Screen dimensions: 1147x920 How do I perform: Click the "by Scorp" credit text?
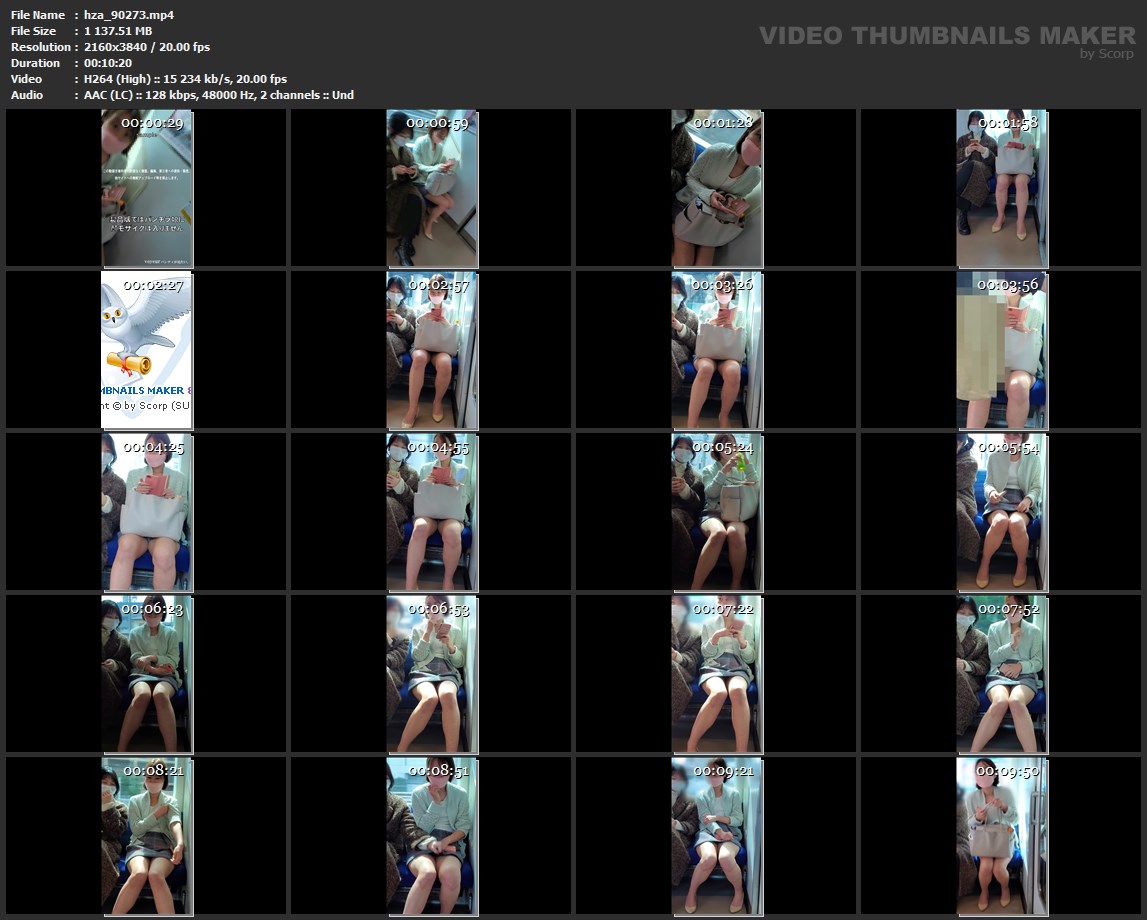[1107, 53]
